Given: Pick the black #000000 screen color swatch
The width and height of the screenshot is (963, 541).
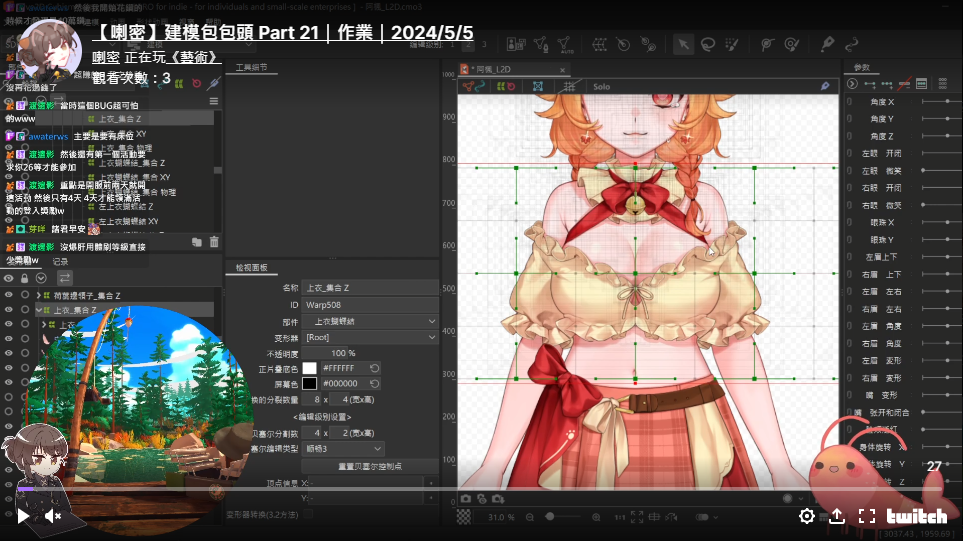Looking at the screenshot, I should click(310, 383).
